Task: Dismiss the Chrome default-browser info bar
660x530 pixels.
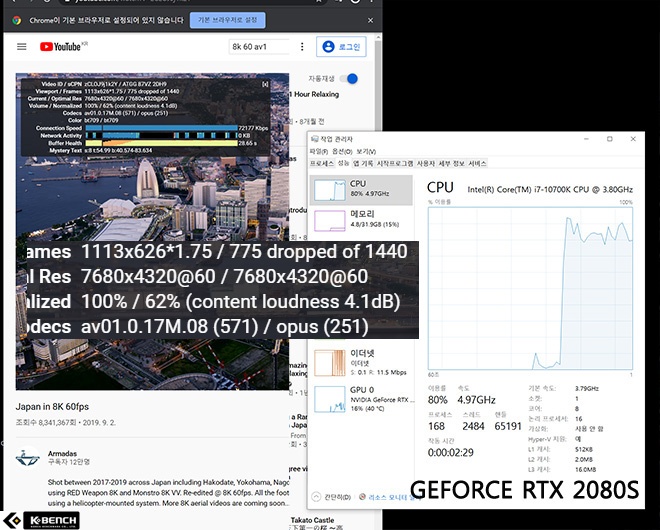Action: pyautogui.click(x=370, y=20)
